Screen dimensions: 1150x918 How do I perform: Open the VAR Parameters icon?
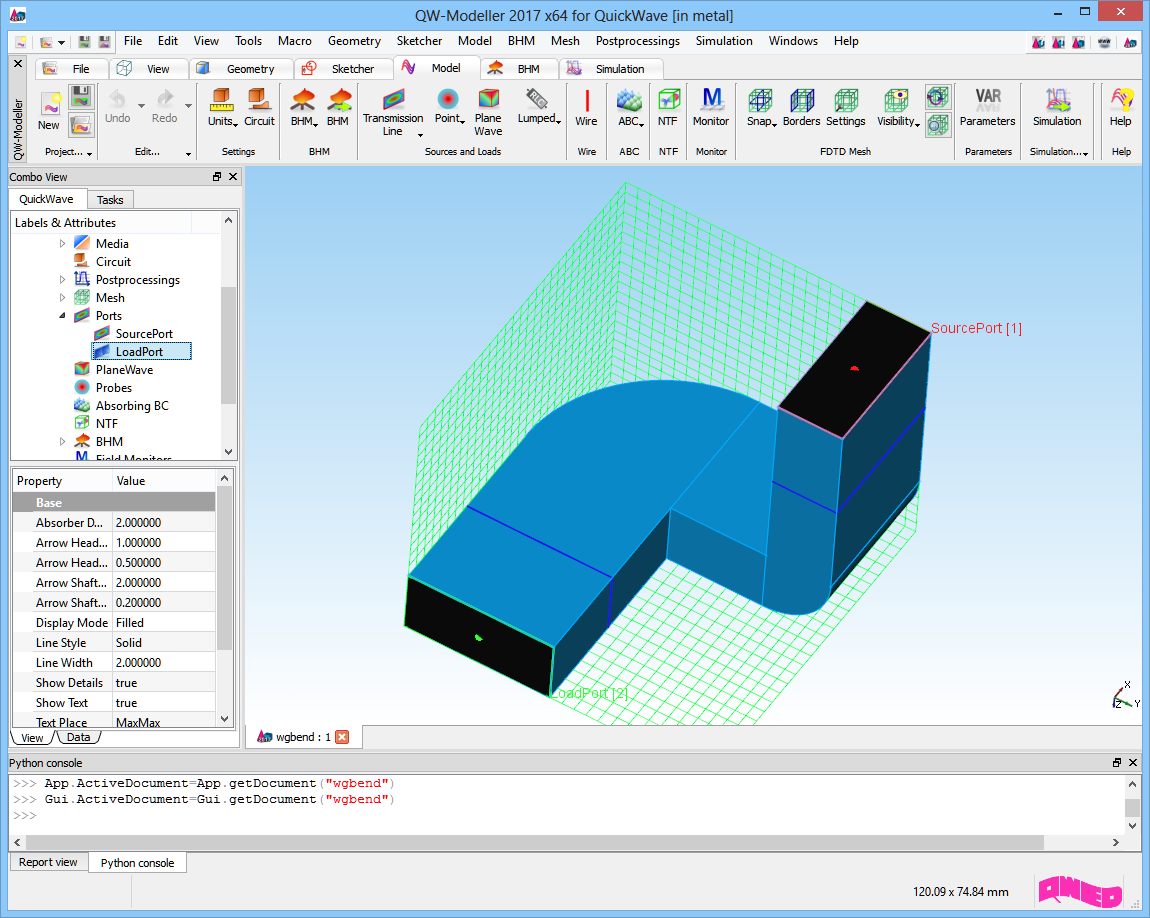988,99
